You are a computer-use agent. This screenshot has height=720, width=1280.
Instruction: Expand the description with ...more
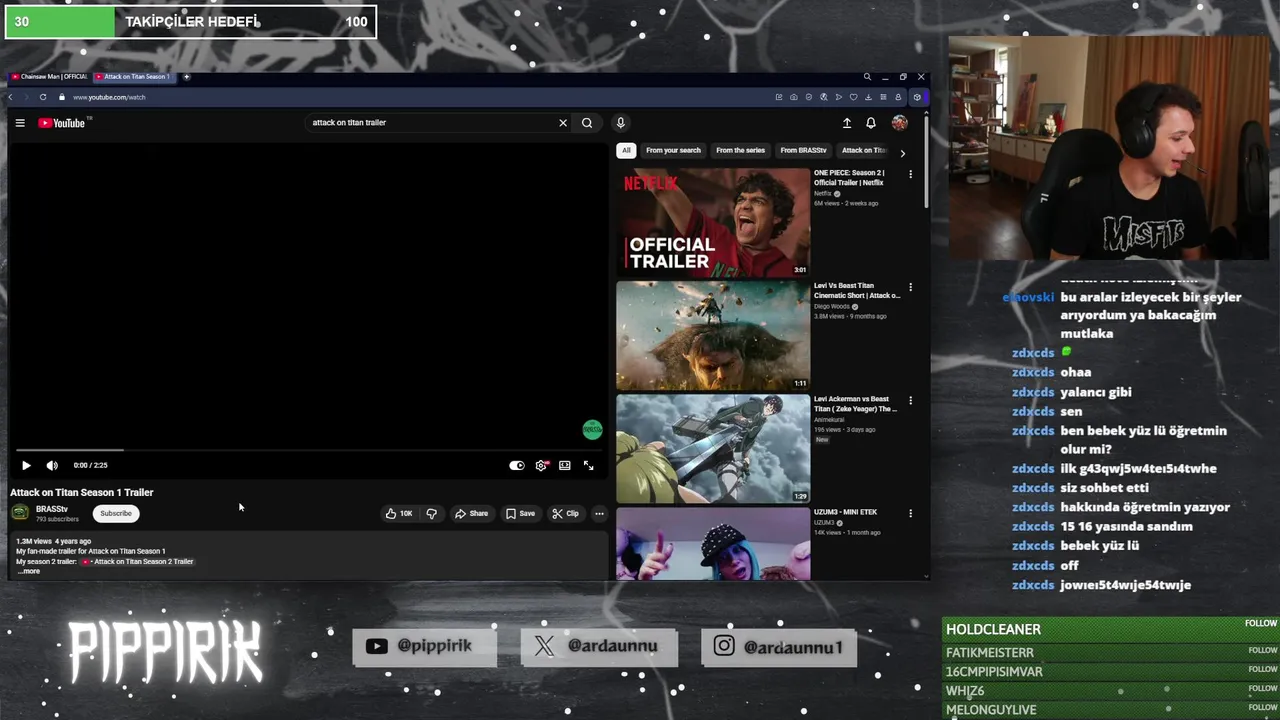(29, 571)
